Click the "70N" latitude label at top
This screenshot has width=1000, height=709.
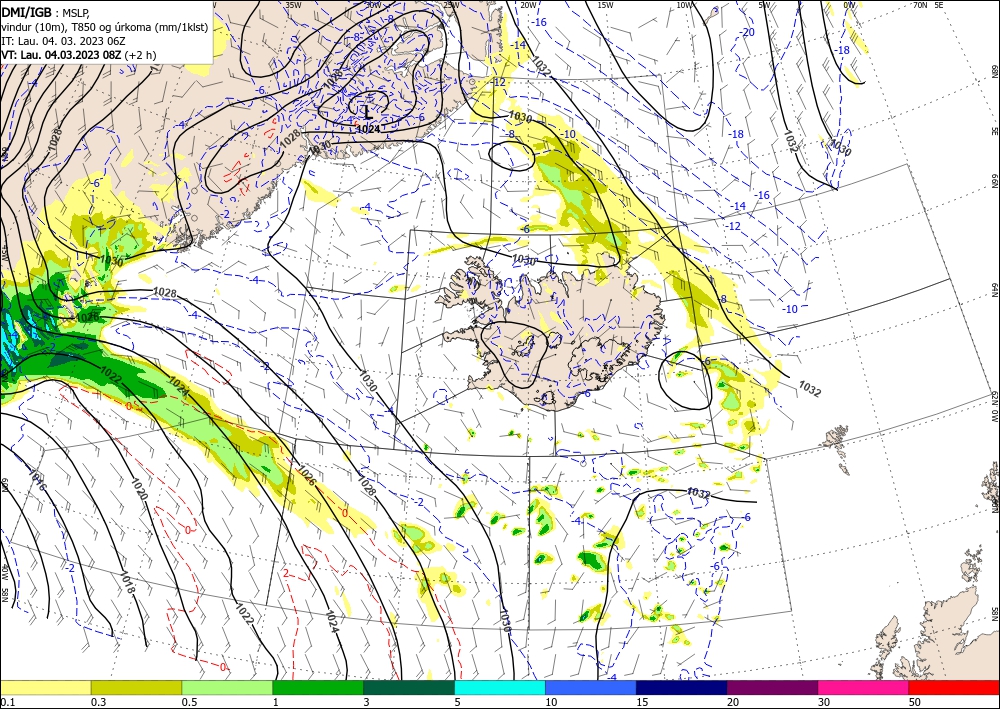coord(920,5)
